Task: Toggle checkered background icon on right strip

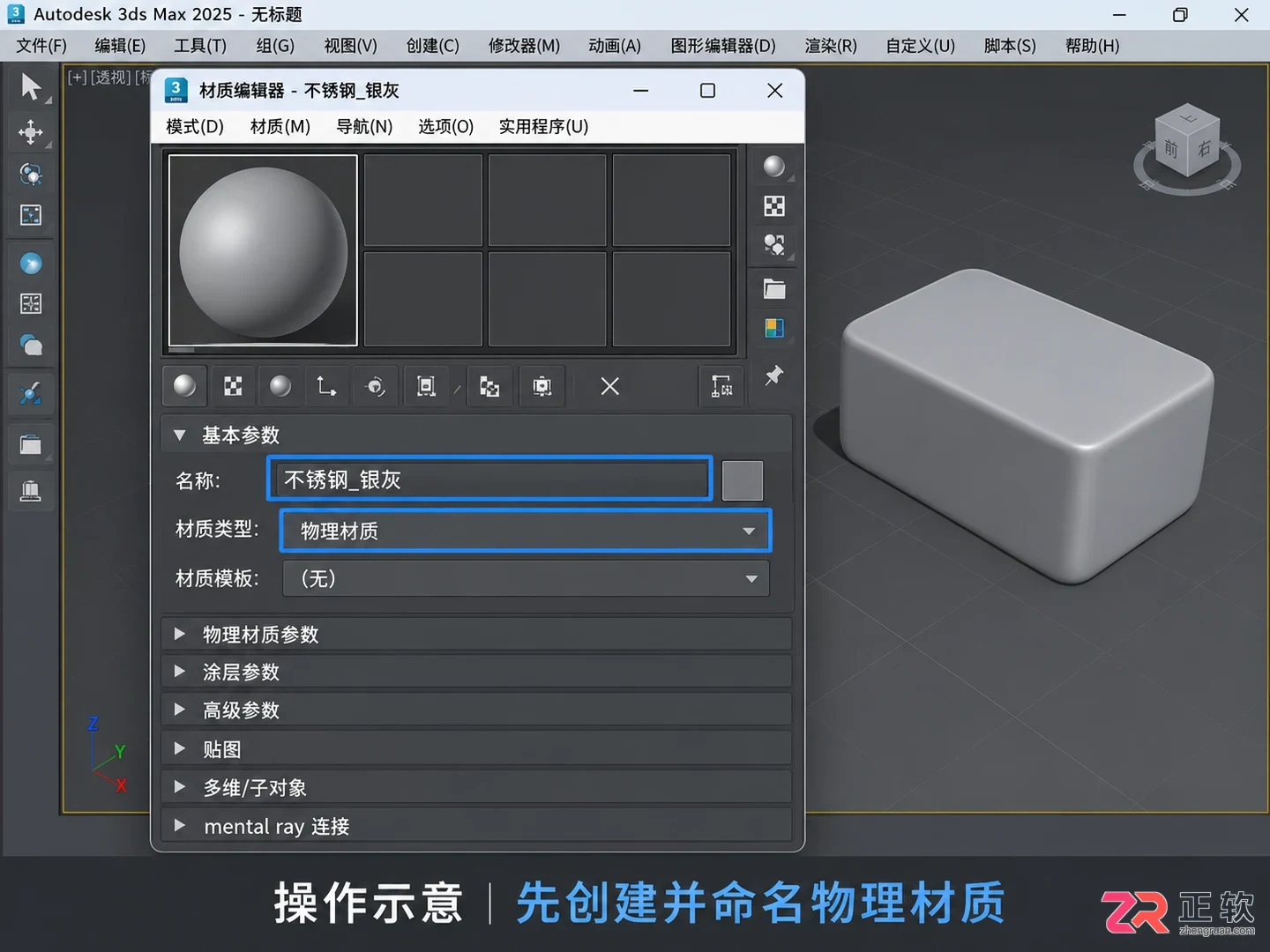Action: [x=773, y=206]
